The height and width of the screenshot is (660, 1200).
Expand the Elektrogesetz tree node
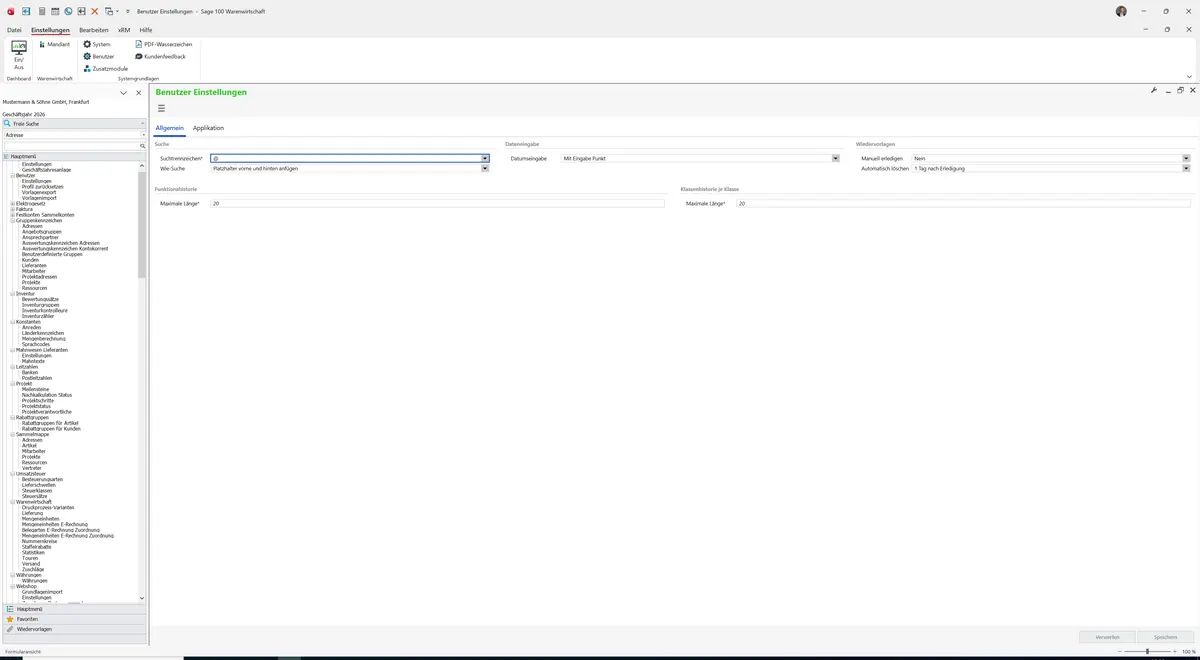point(13,203)
